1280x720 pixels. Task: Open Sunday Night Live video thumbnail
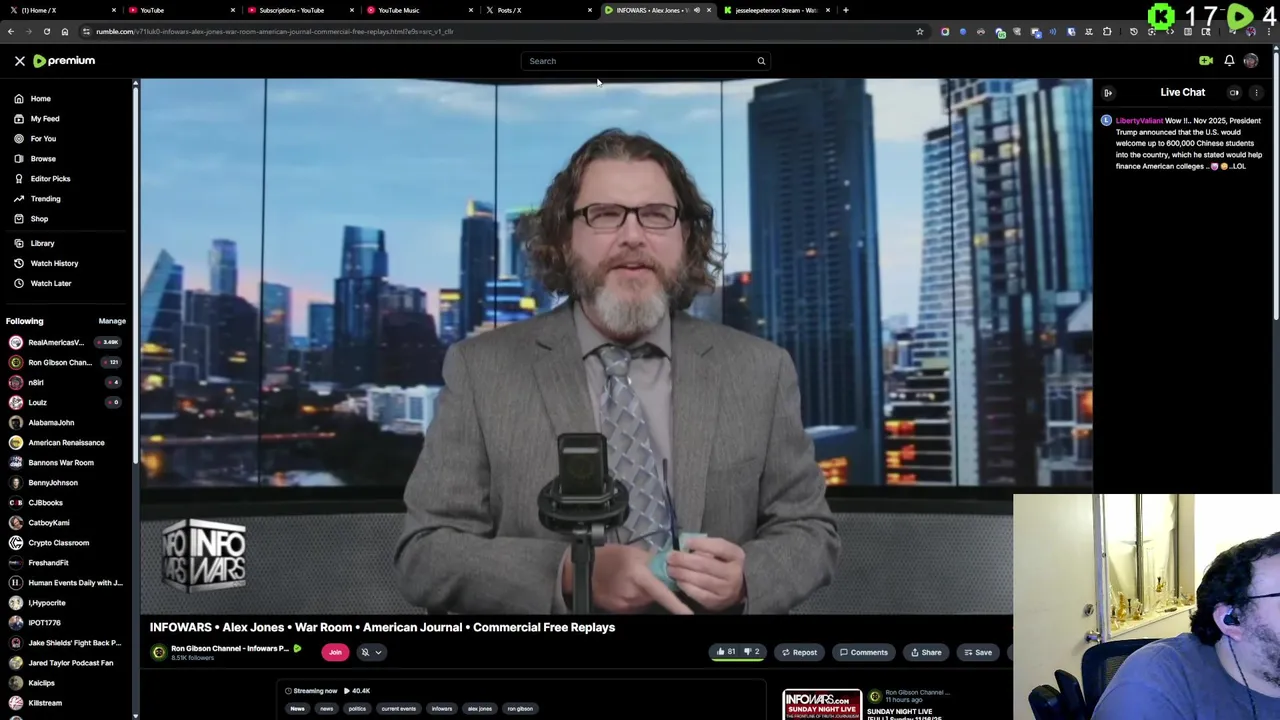point(822,704)
